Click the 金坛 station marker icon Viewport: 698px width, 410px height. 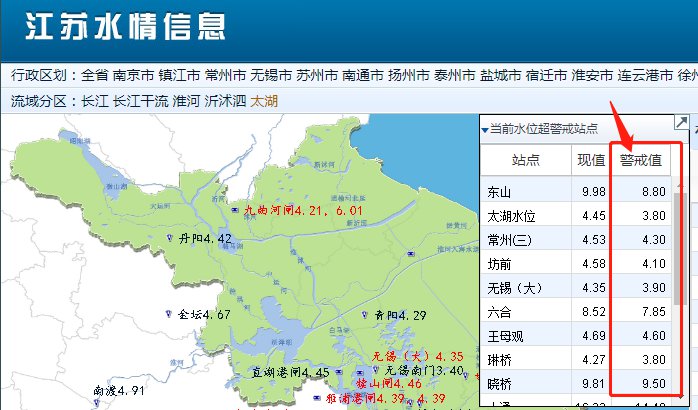[x=168, y=314]
